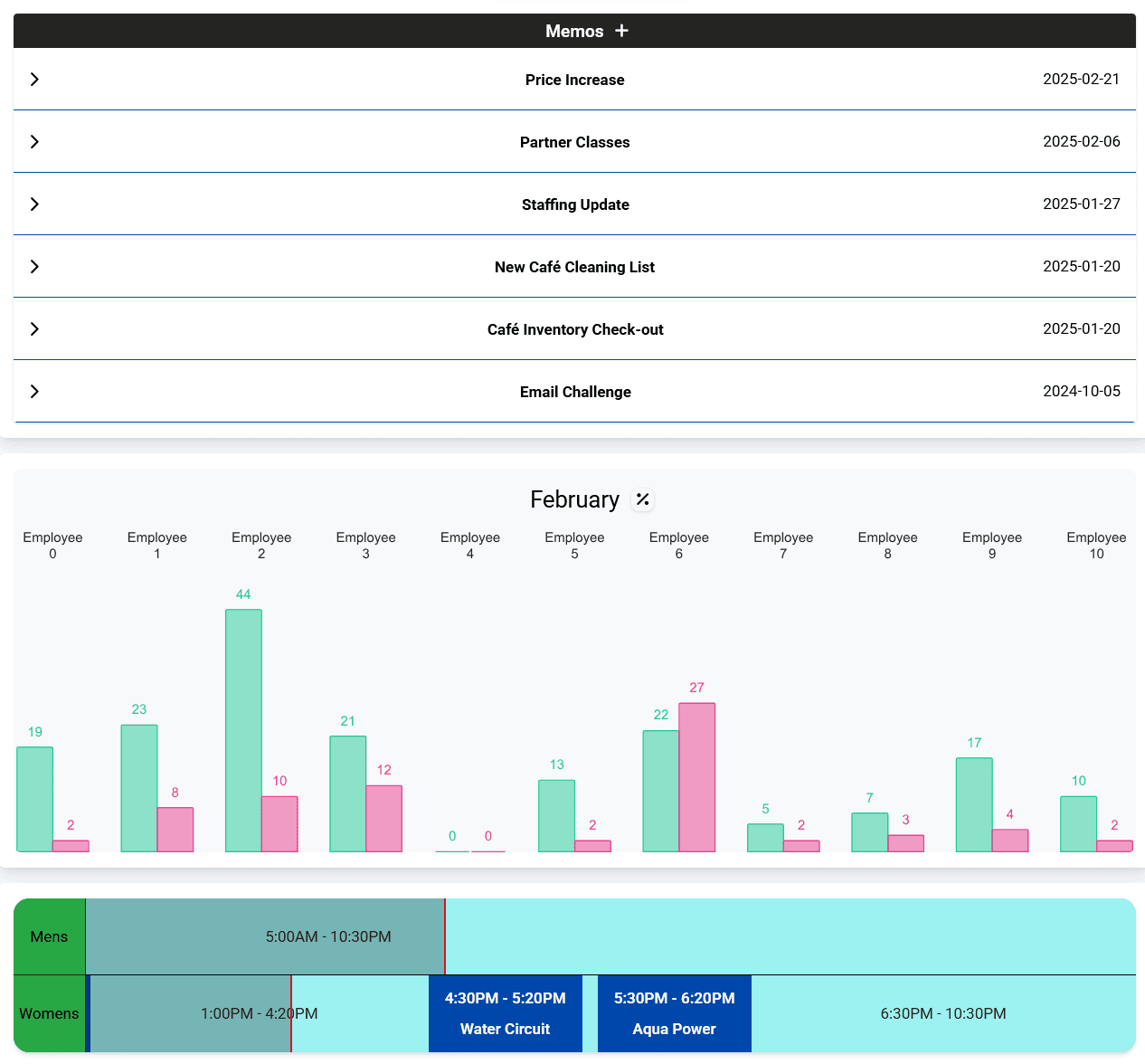
Task: Open the Partner Classes memo
Action: pyautogui.click(x=575, y=142)
